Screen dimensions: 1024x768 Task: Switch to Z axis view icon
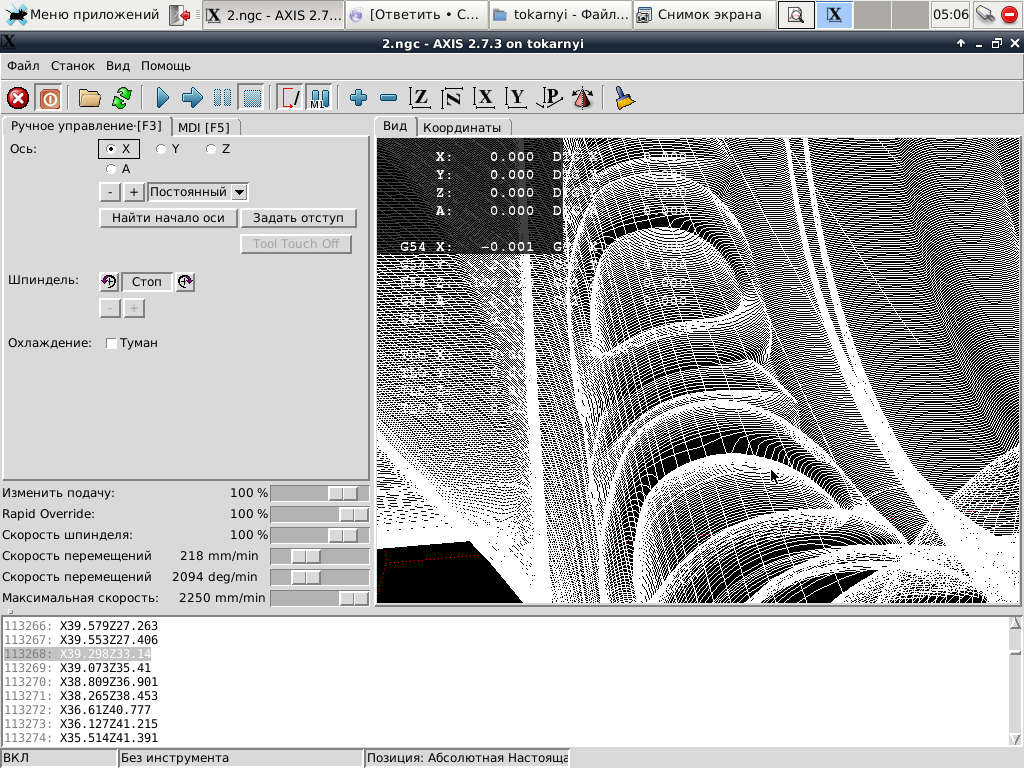420,98
